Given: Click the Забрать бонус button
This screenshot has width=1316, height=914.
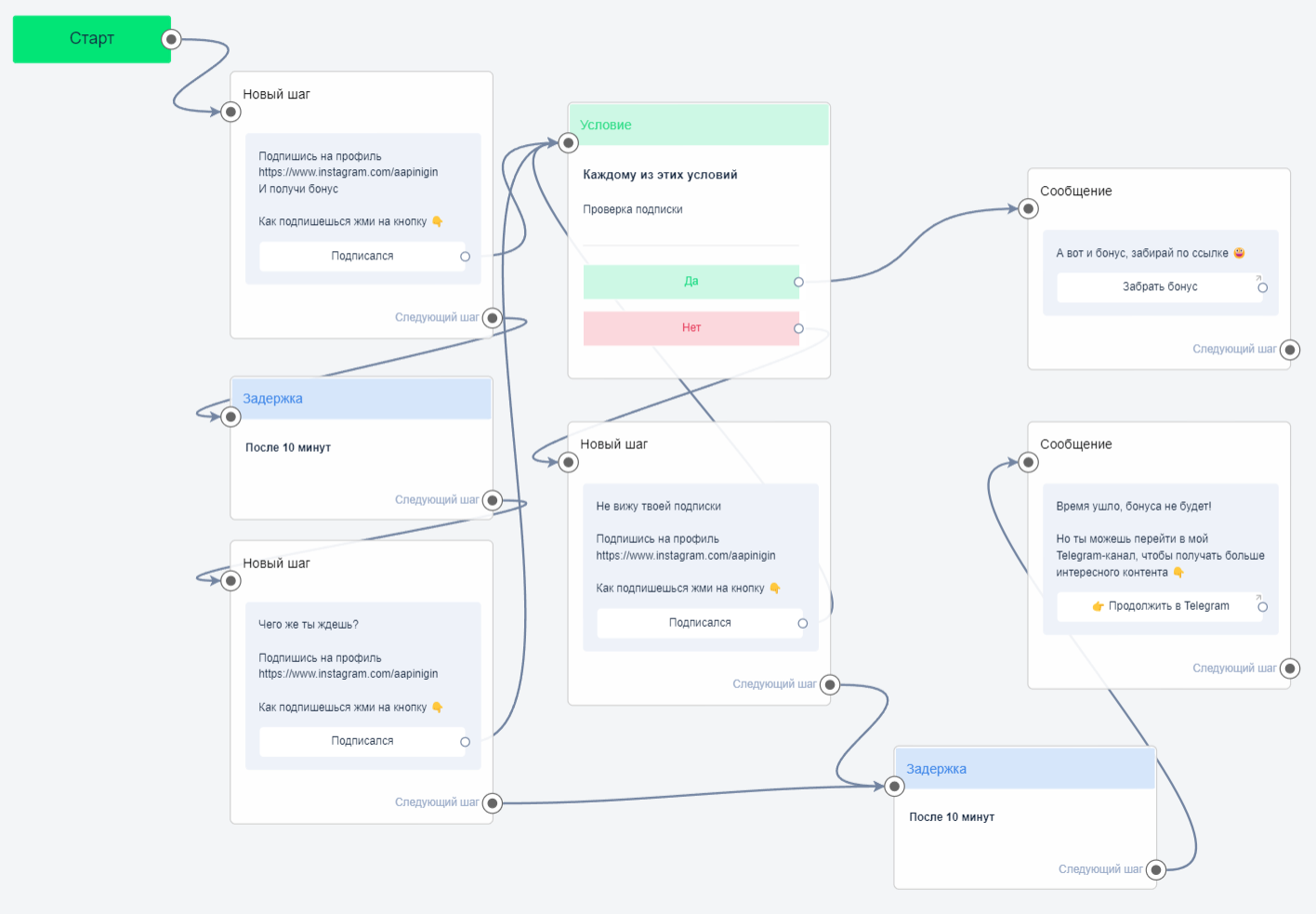Looking at the screenshot, I should tap(1159, 287).
